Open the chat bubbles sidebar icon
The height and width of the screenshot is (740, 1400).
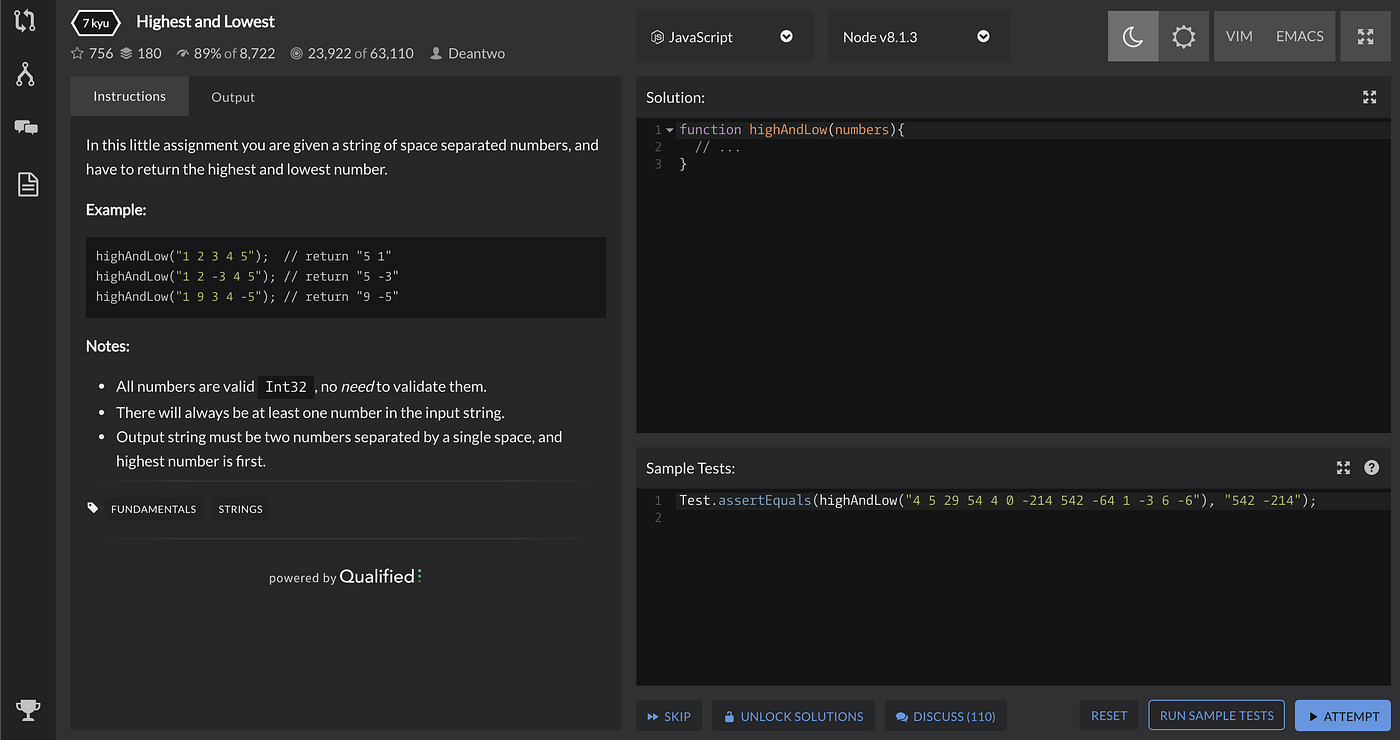tap(26, 127)
